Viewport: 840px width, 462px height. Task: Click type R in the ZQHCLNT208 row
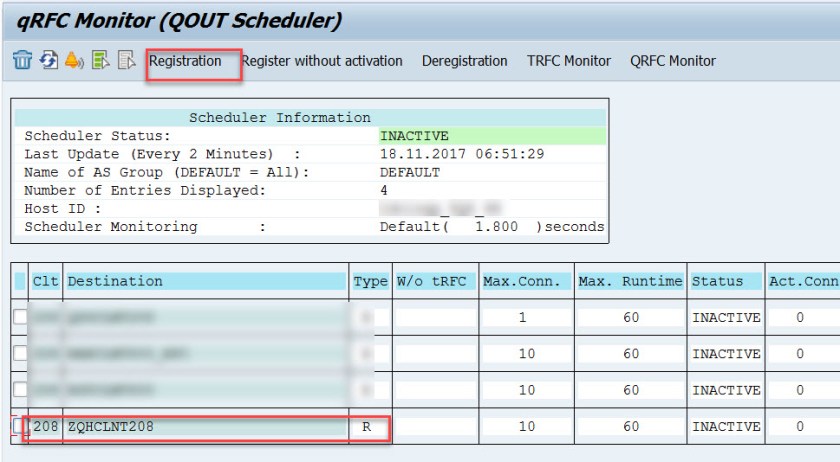[x=366, y=427]
